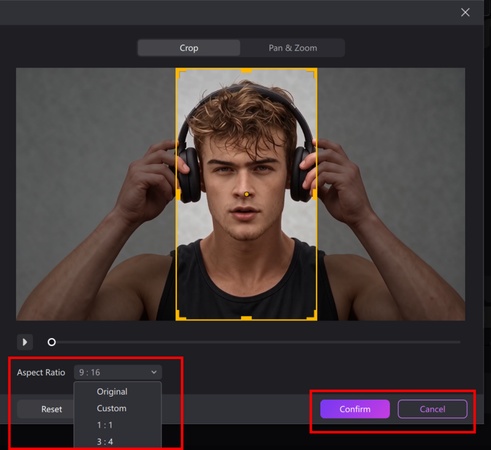Select the 1:1 aspect ratio option
This screenshot has width=491, height=450.
coord(105,425)
